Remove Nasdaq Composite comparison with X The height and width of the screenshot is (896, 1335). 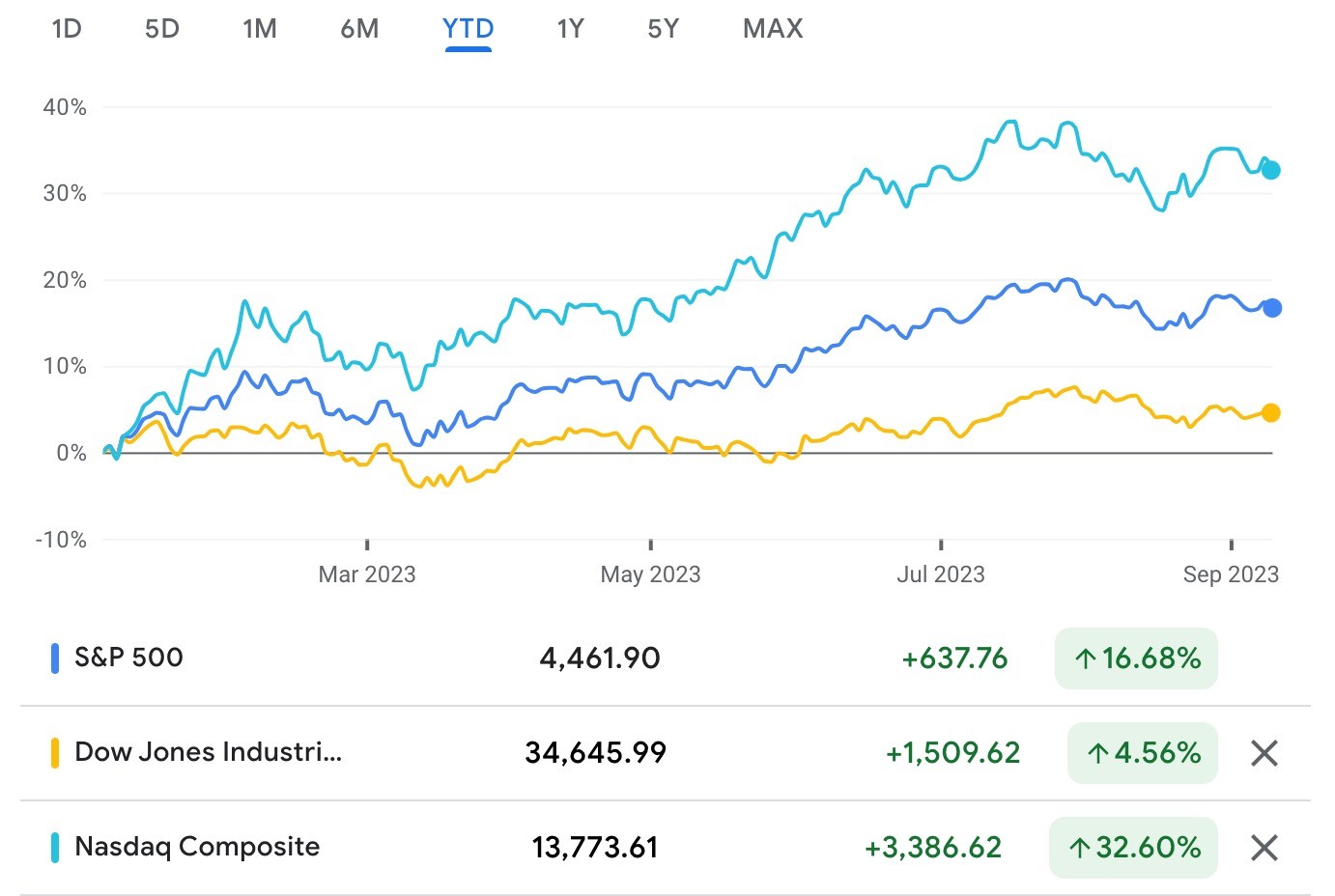pyautogui.click(x=1264, y=848)
